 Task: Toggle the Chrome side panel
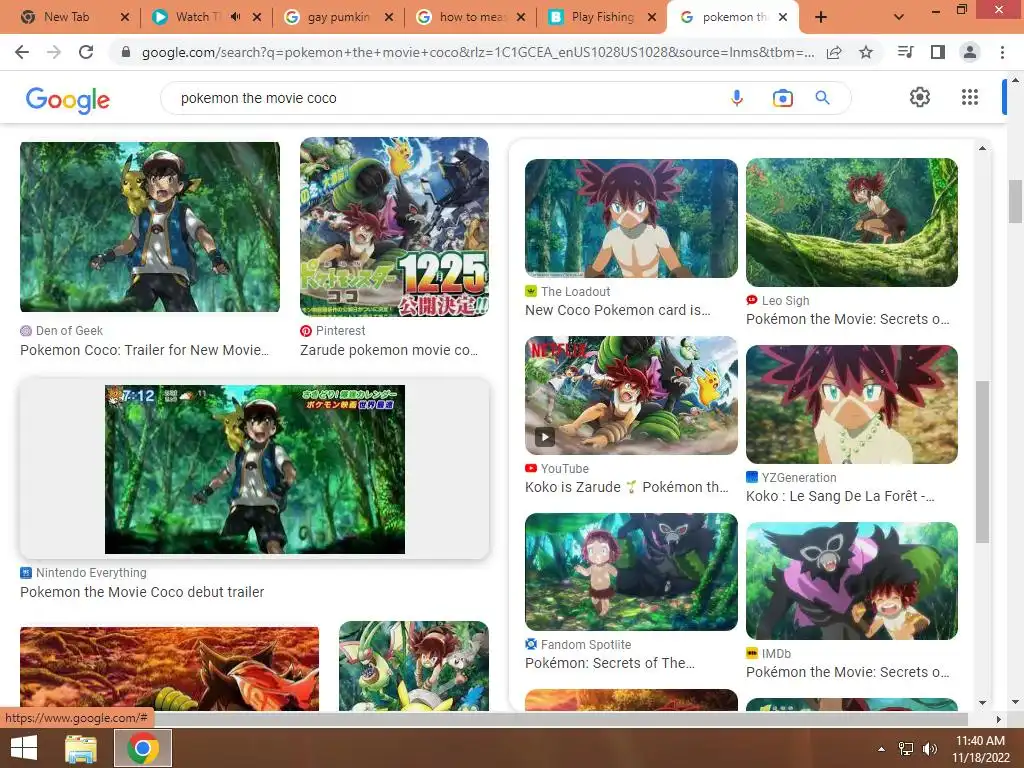pos(938,52)
